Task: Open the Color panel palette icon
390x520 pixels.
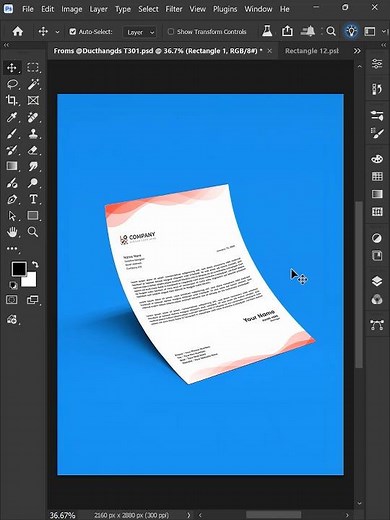Action: tap(377, 159)
